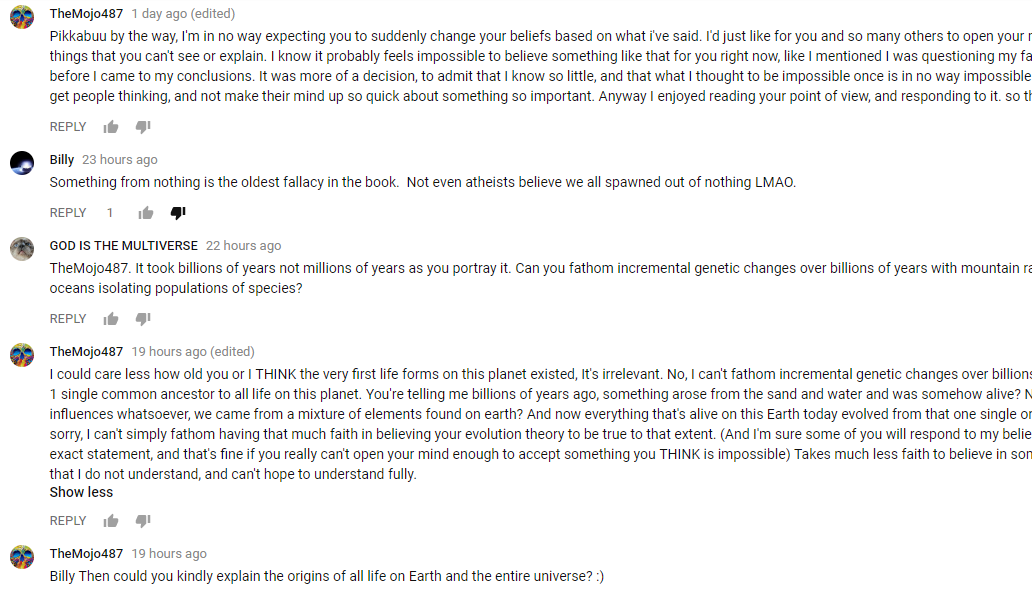Reply to Billy's comment
Viewport: 1032px width, 596px height.
click(68, 212)
